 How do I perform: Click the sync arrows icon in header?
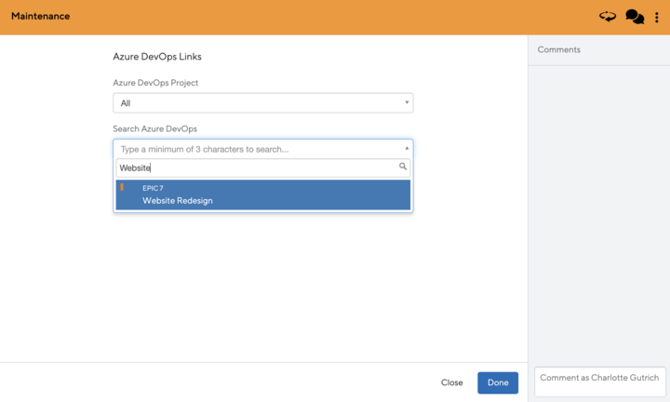coord(607,17)
